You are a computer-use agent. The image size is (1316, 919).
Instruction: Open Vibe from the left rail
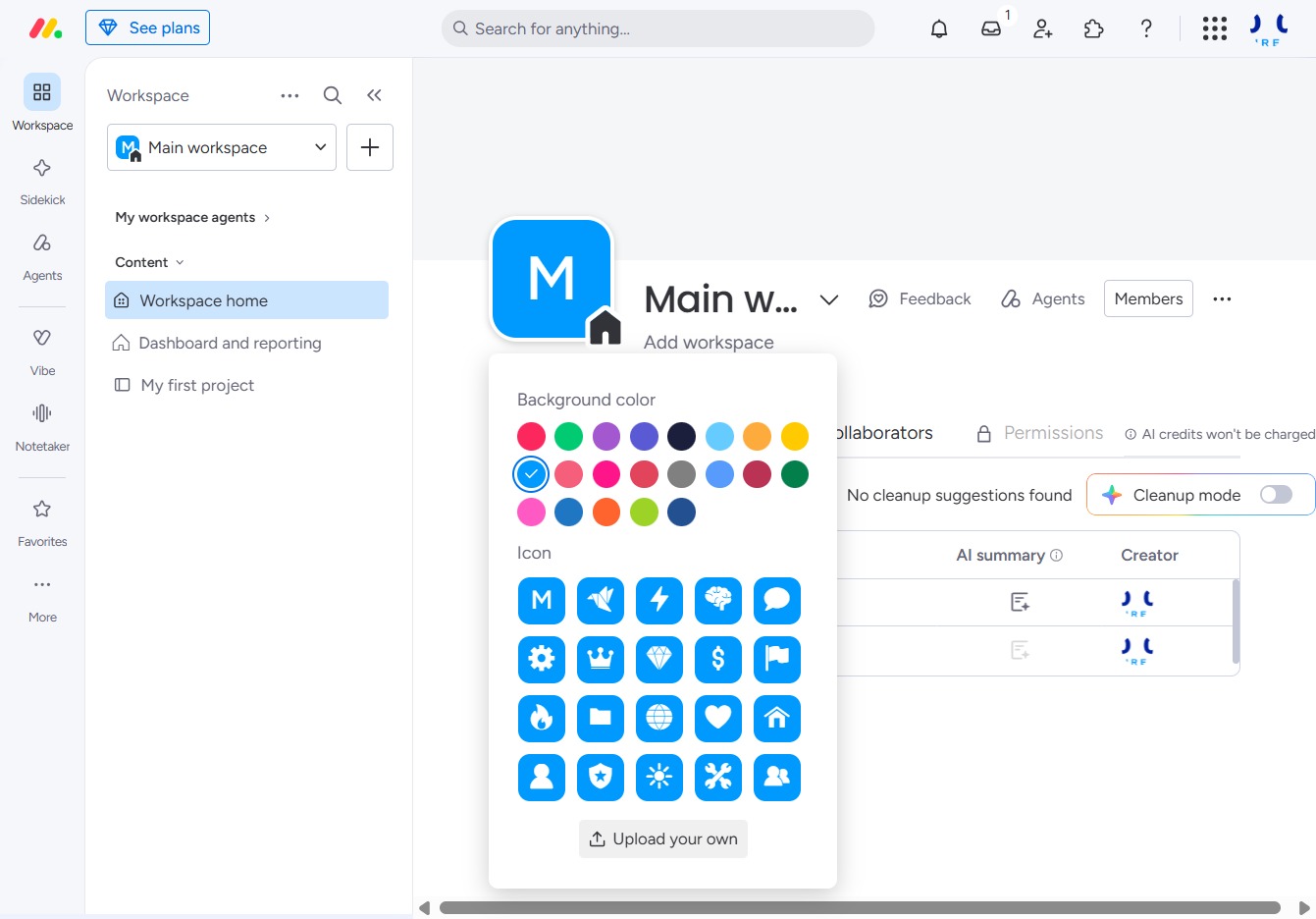tap(42, 351)
